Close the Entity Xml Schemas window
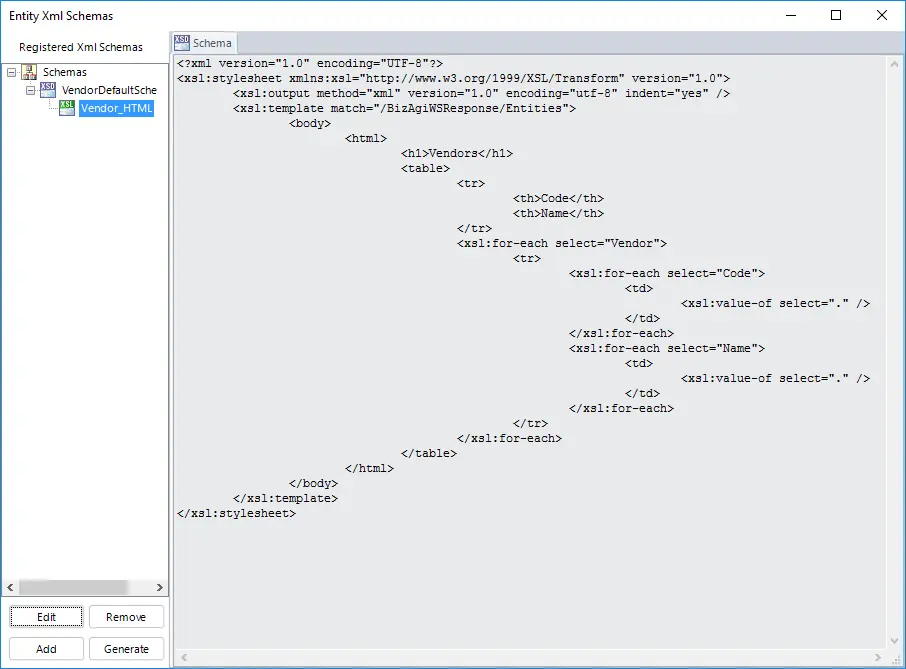This screenshot has height=669, width=906. (882, 16)
